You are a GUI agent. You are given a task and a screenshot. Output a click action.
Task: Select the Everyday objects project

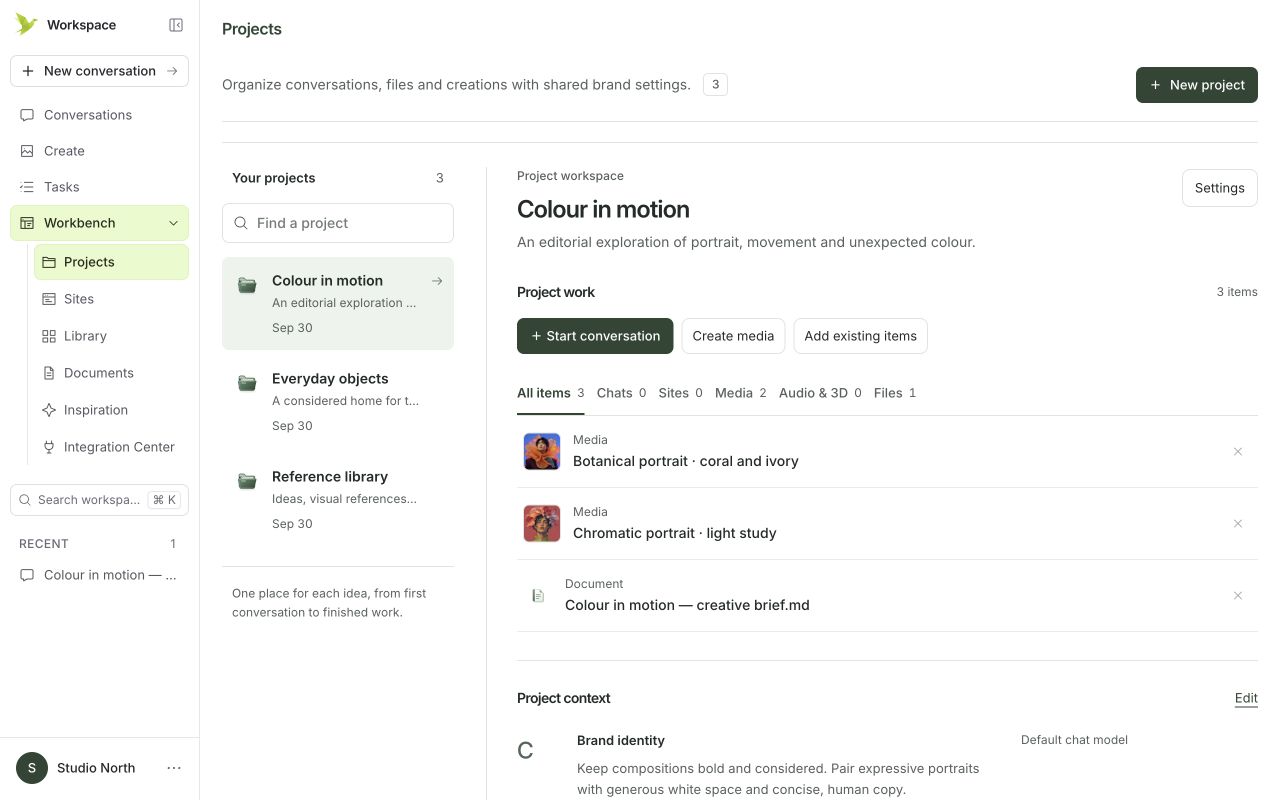(x=338, y=402)
